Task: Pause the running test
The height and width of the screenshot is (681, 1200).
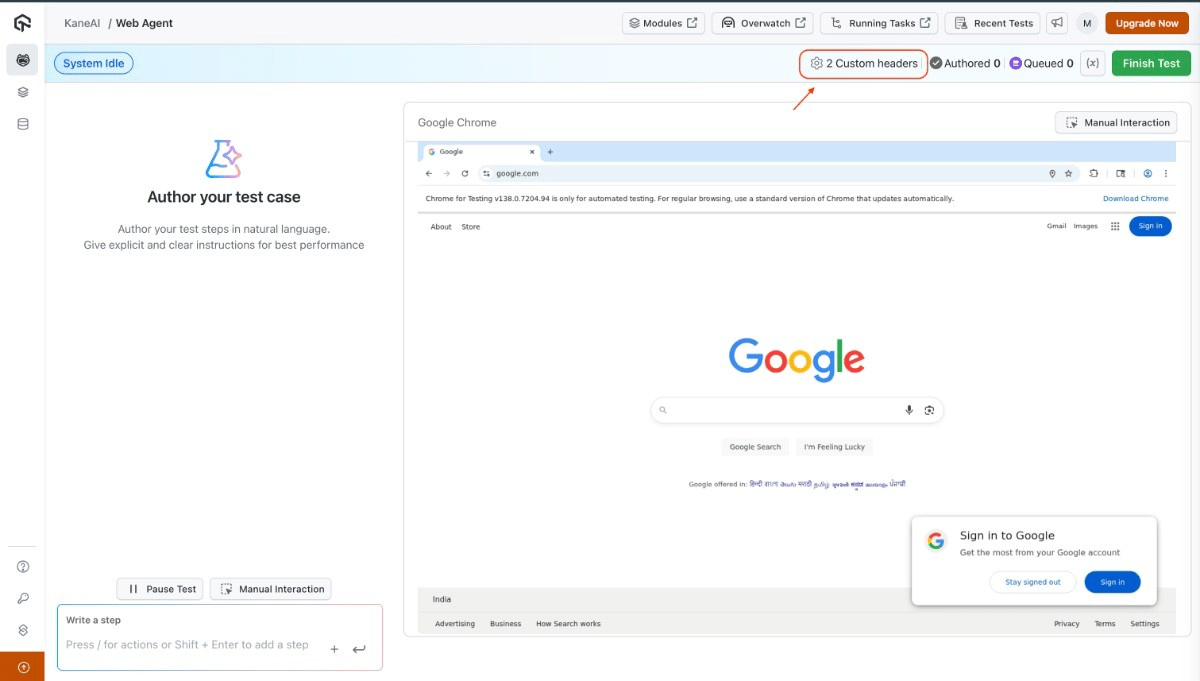Action: coord(161,589)
